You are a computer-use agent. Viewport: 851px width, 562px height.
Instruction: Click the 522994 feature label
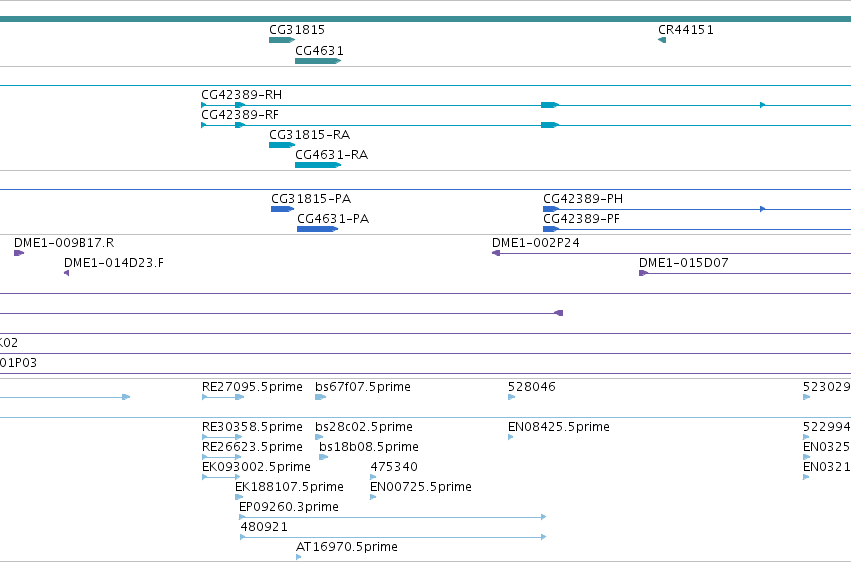pyautogui.click(x=827, y=427)
